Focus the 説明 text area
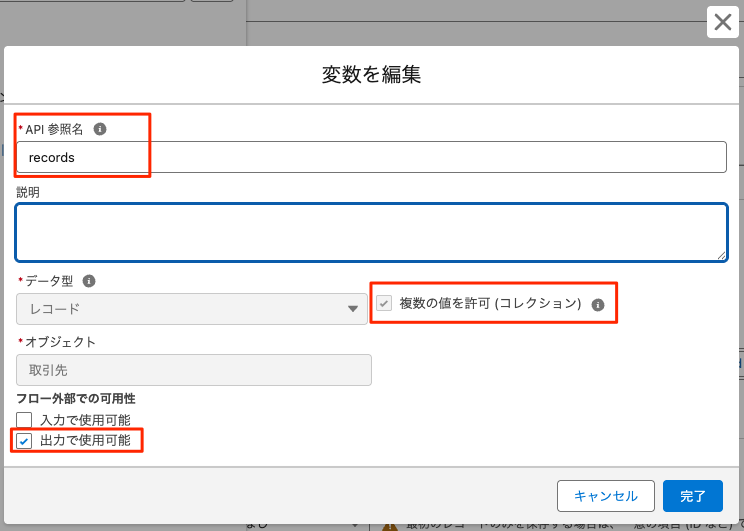Screen dimensions: 744x531 pos(370,232)
